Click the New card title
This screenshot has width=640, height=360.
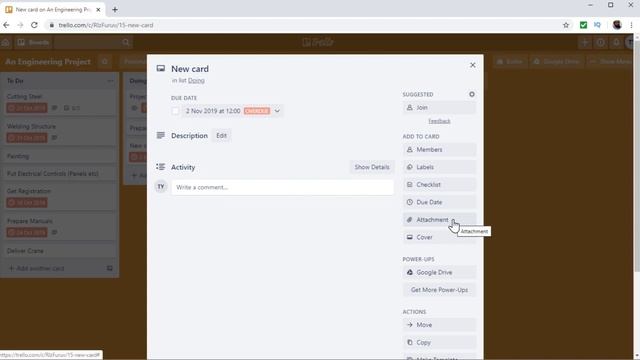(x=190, y=69)
